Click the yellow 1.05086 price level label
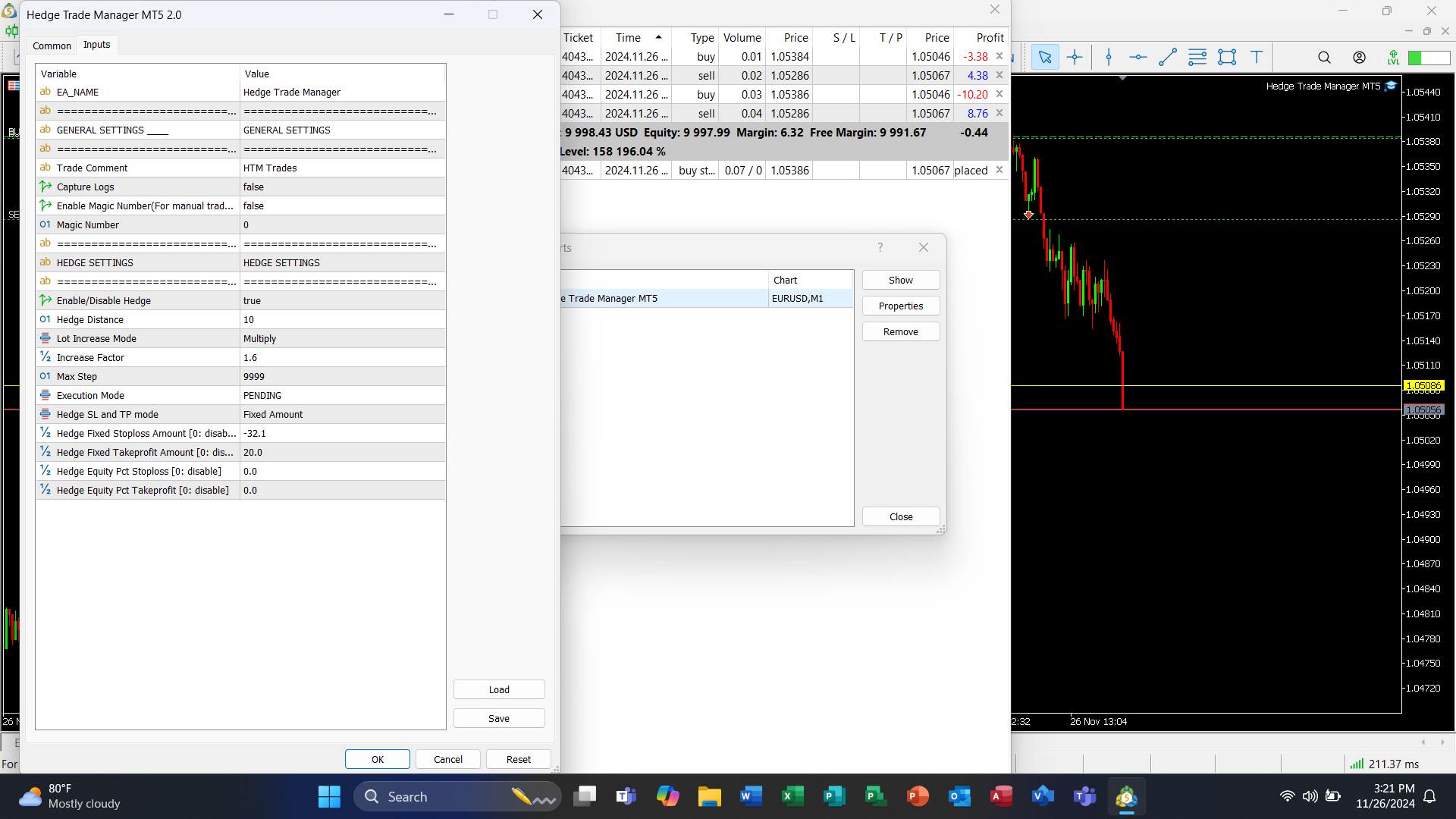Image resolution: width=1456 pixels, height=819 pixels. point(1423,385)
